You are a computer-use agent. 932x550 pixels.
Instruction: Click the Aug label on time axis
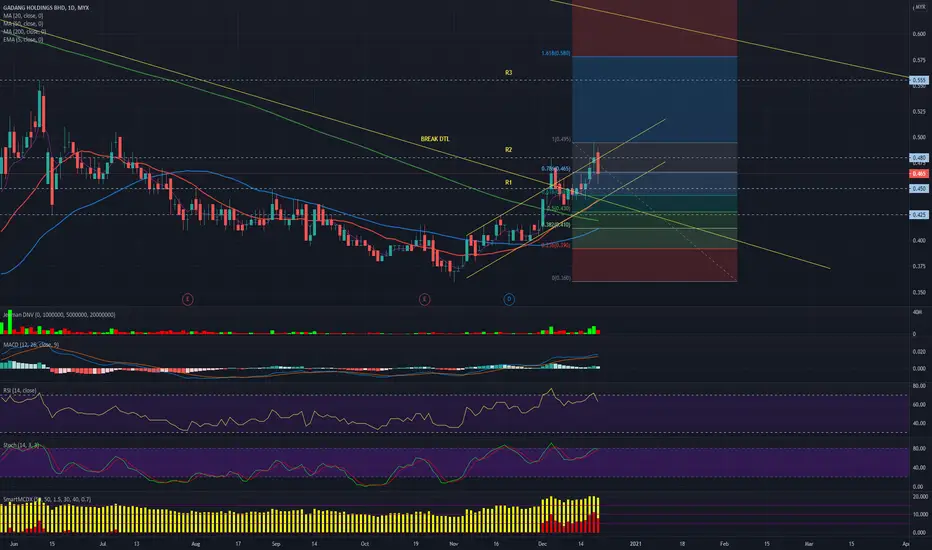pos(196,544)
